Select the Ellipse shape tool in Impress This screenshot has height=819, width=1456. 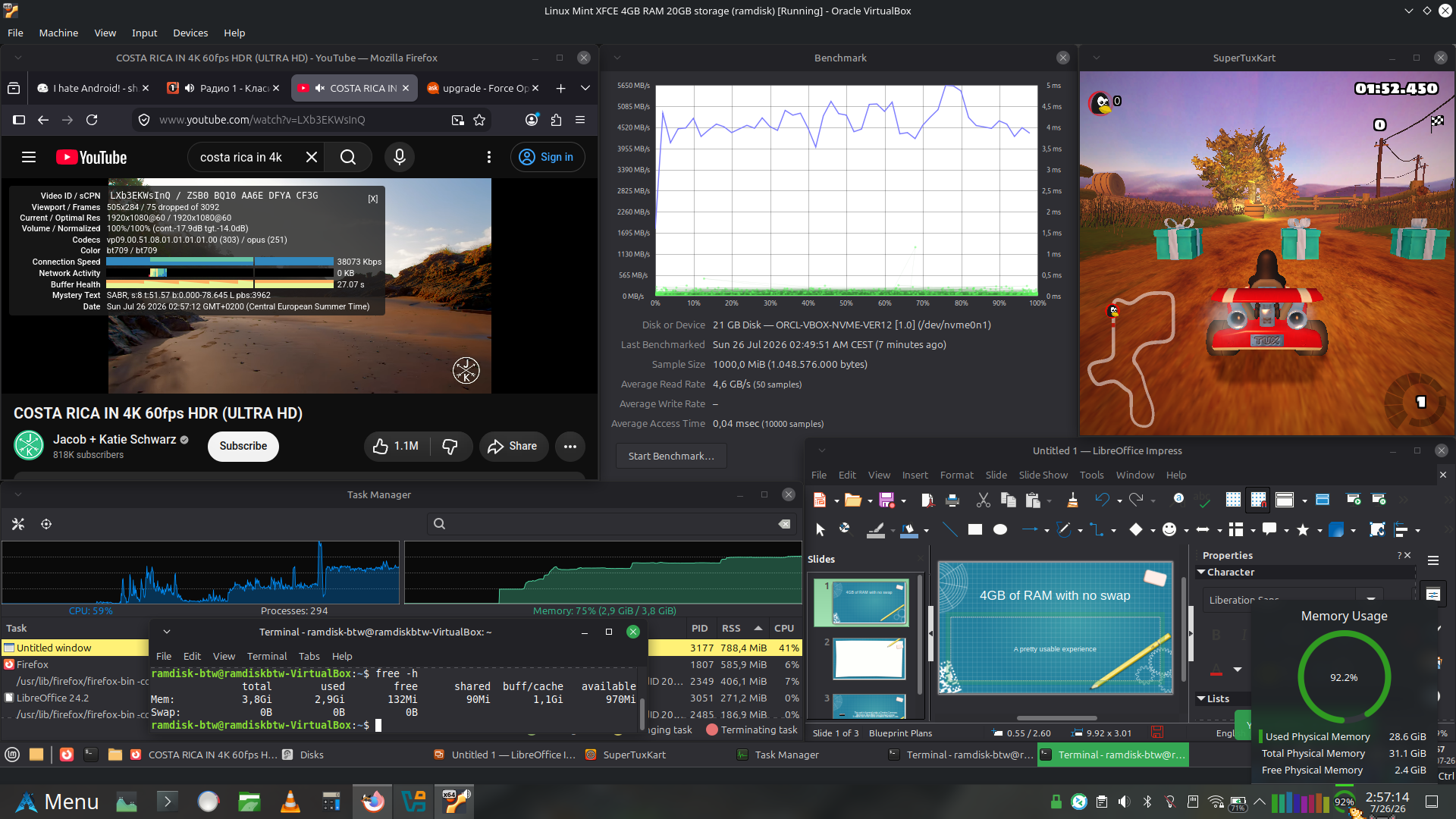pos(1000,529)
